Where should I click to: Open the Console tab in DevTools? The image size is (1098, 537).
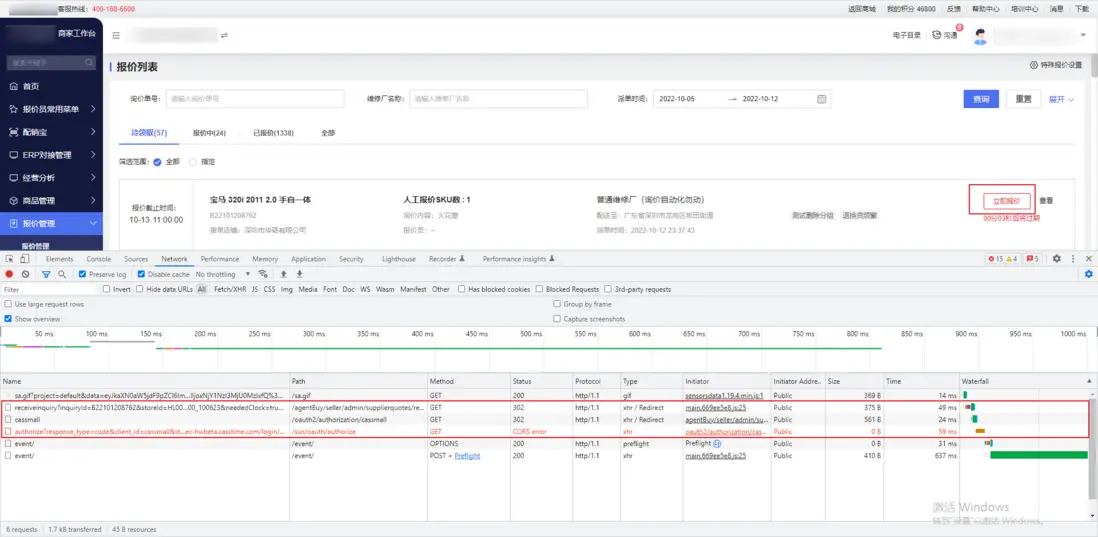(98, 259)
